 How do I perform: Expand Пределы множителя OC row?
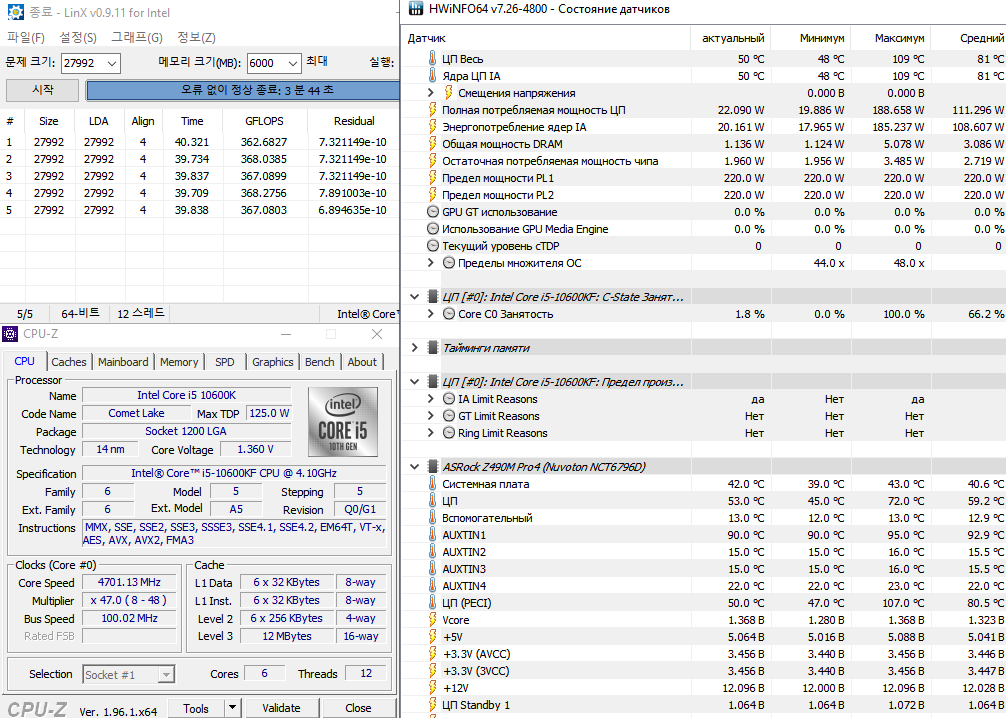tap(431, 263)
